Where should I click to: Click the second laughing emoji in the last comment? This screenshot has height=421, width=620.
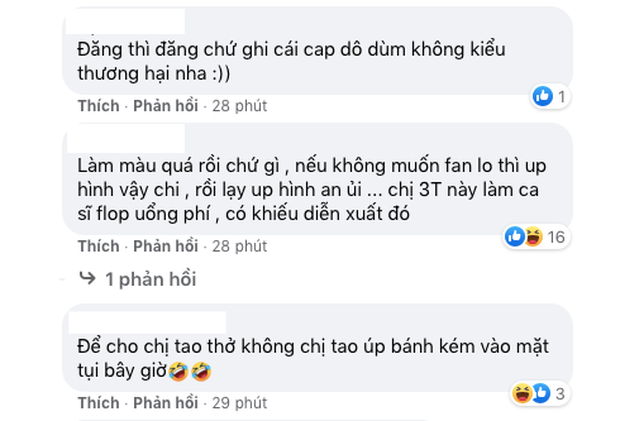click(201, 371)
